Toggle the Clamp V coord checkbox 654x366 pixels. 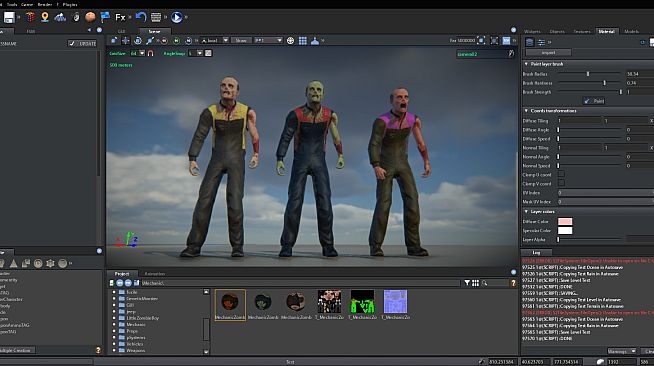561,183
